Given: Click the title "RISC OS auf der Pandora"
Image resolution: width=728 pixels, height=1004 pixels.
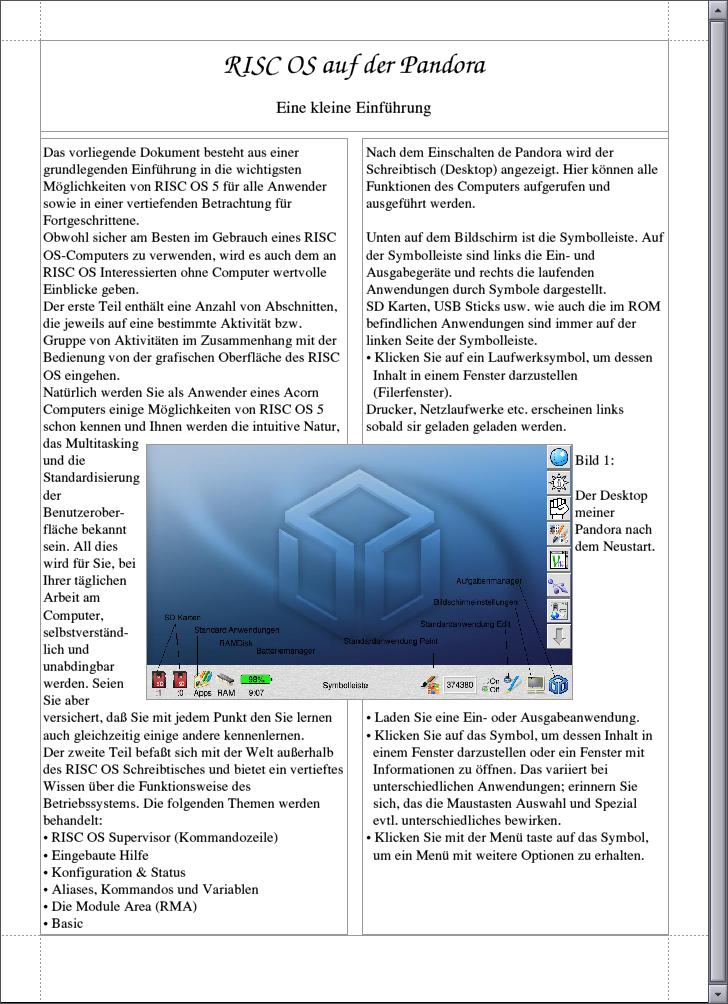Looking at the screenshot, I should point(354,67).
